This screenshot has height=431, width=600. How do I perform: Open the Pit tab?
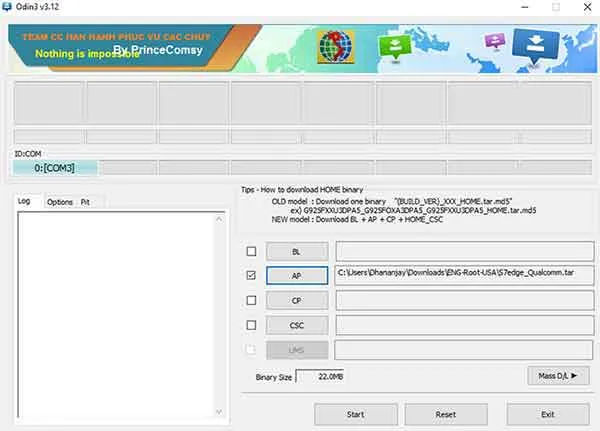tap(86, 202)
